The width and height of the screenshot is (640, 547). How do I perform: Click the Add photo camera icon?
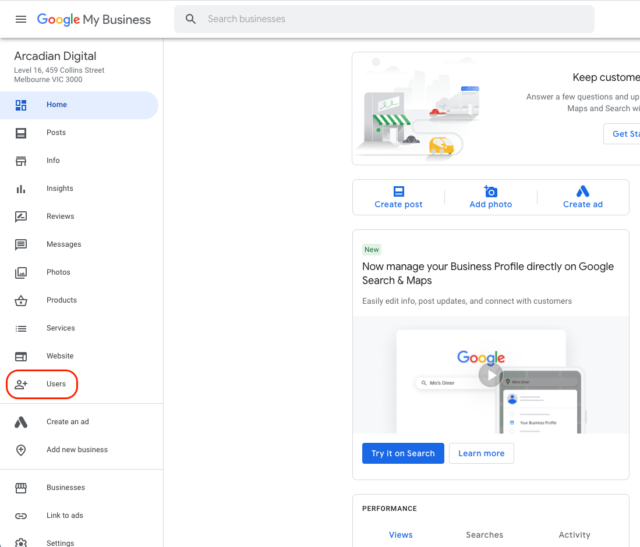coord(490,191)
